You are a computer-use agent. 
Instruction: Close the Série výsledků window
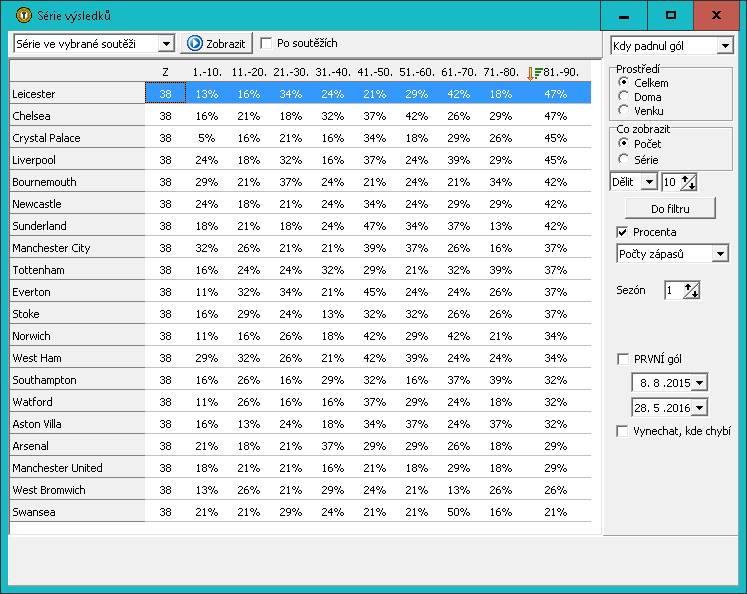coord(716,16)
